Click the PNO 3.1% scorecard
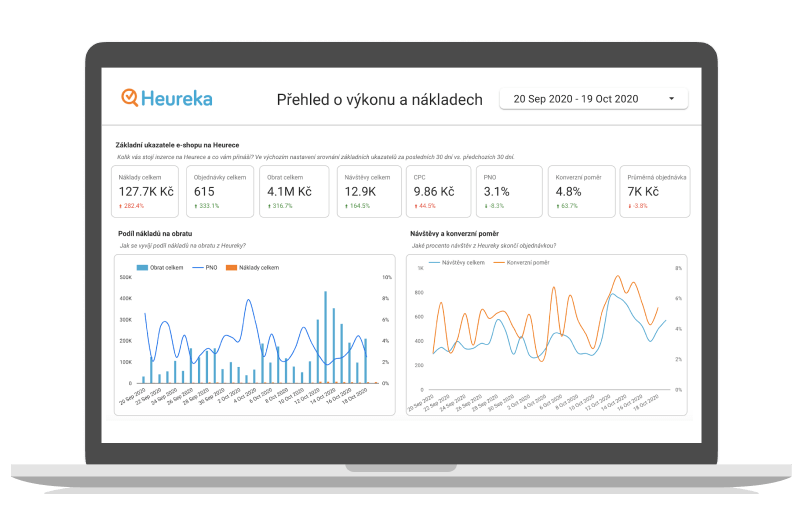Screen dimensions: 800x521 pyautogui.click(x=510, y=190)
